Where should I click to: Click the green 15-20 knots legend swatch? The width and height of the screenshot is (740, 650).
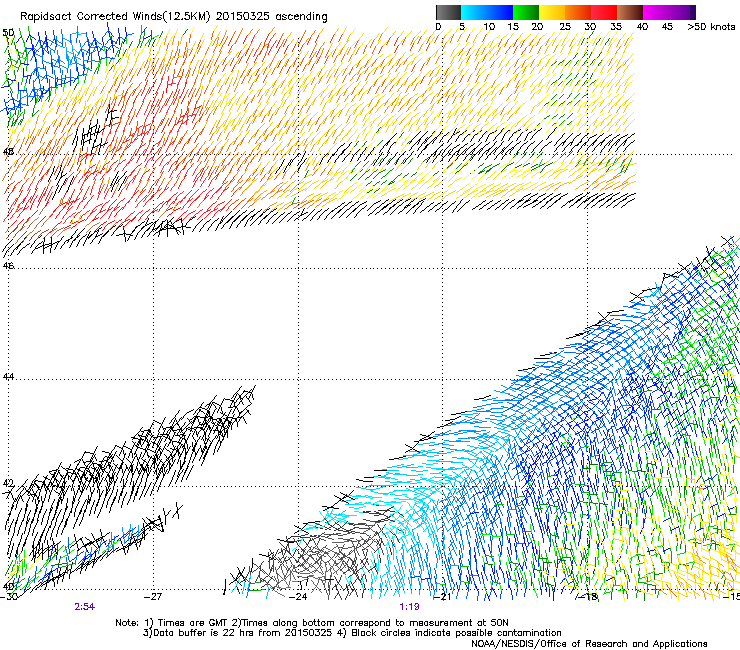coord(526,12)
